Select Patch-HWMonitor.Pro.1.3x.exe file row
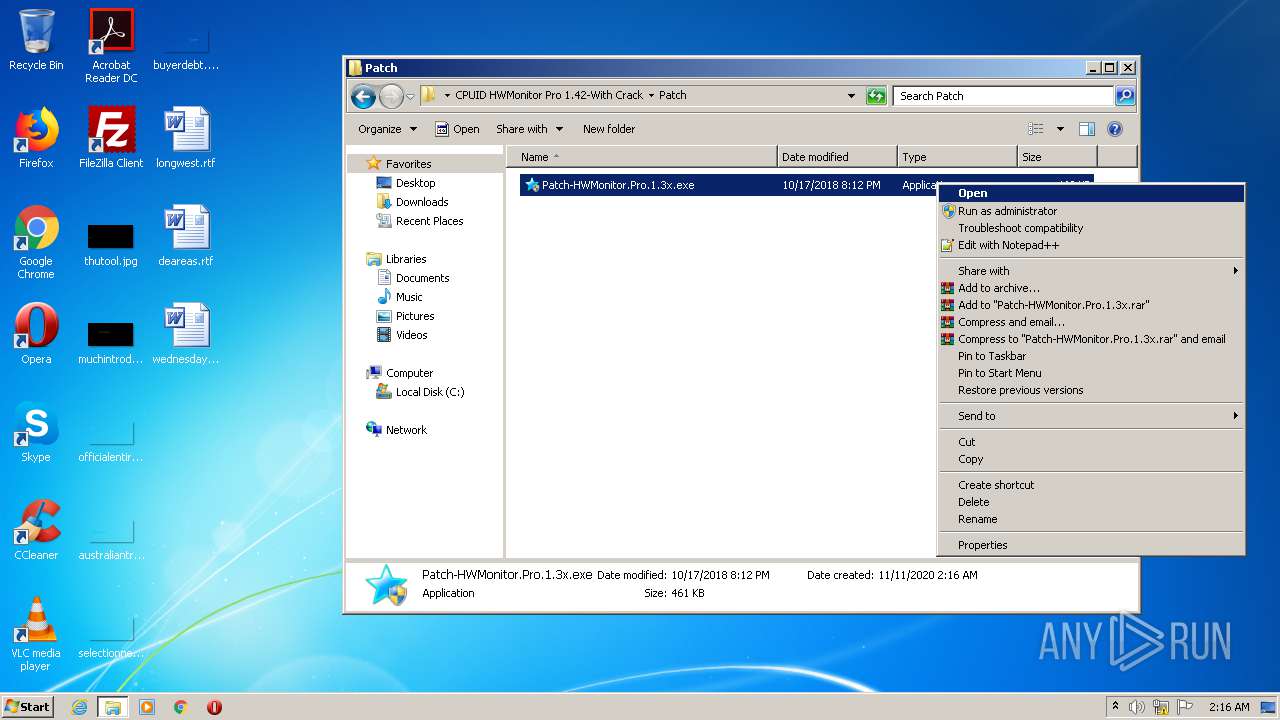Viewport: 1280px width, 720px height. 728,185
